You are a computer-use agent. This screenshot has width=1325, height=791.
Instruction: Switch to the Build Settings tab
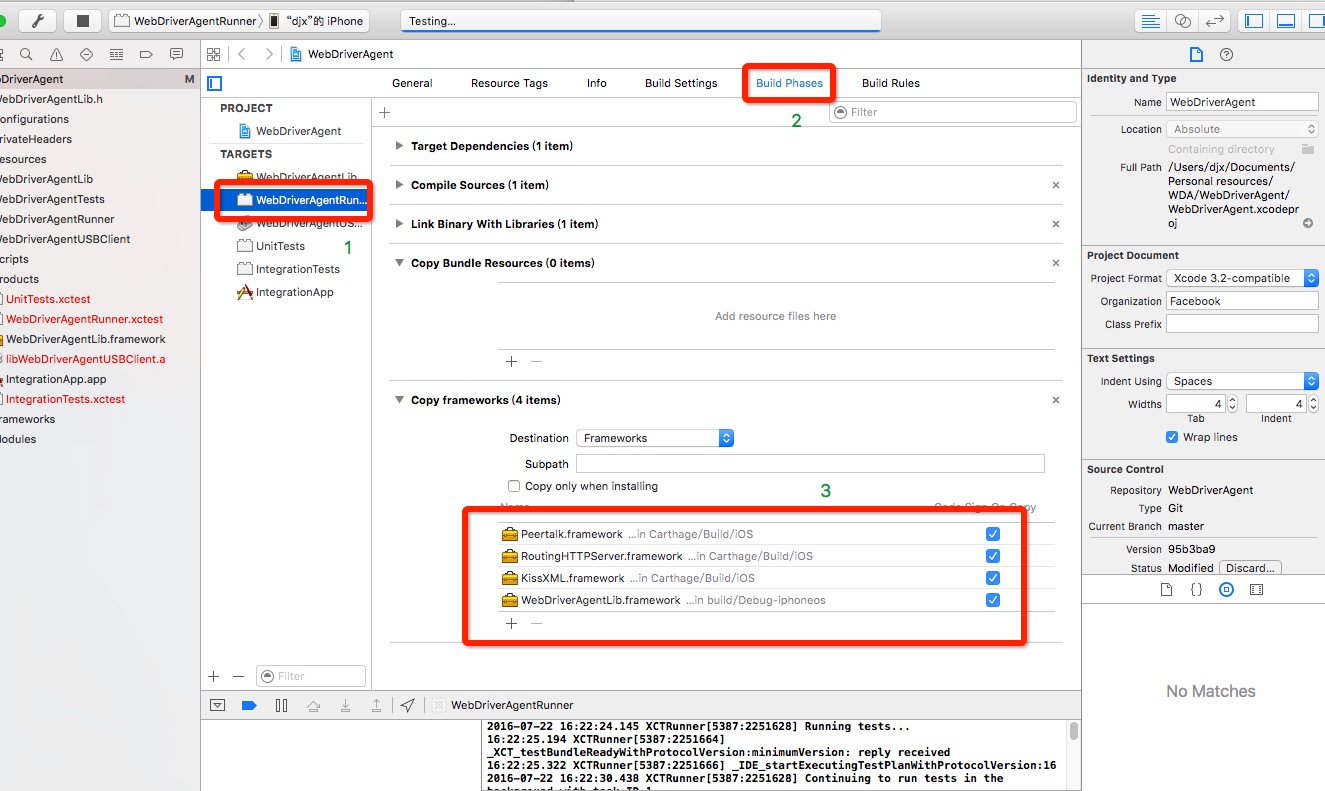point(681,83)
